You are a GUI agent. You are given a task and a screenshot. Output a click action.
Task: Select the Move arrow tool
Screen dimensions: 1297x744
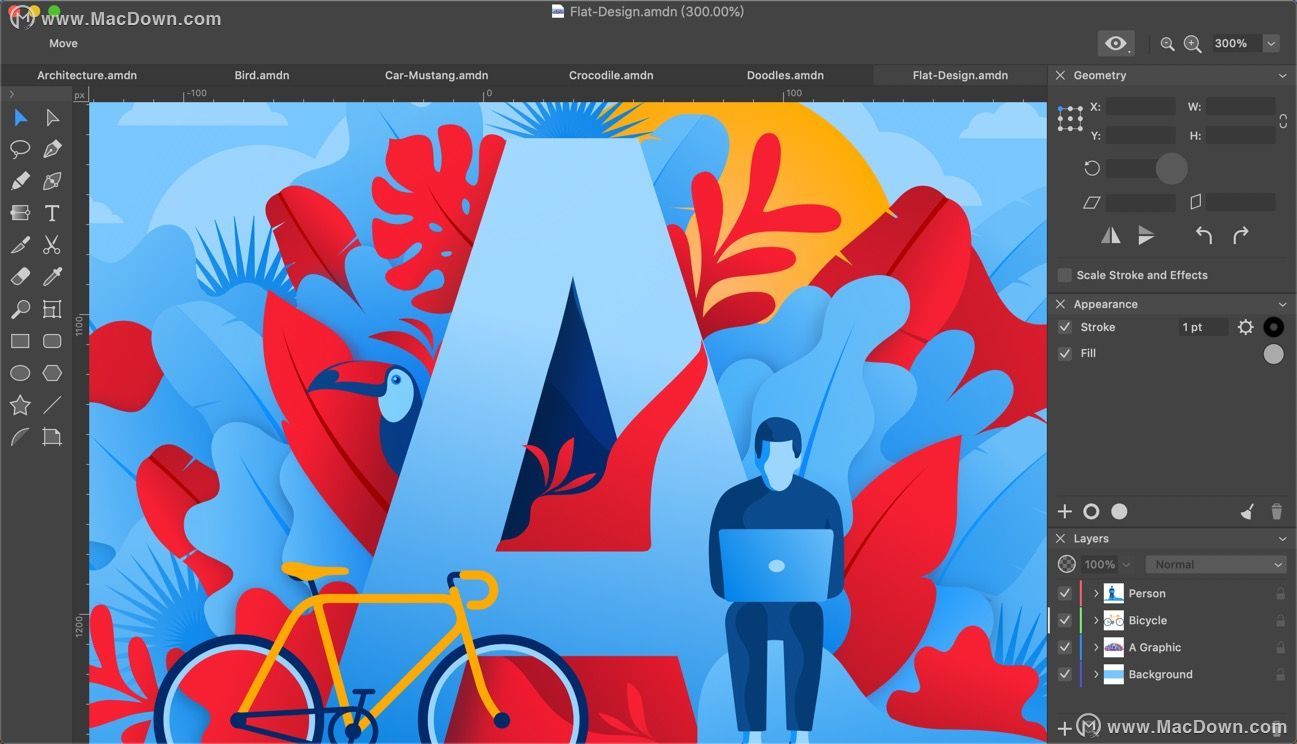pyautogui.click(x=20, y=118)
